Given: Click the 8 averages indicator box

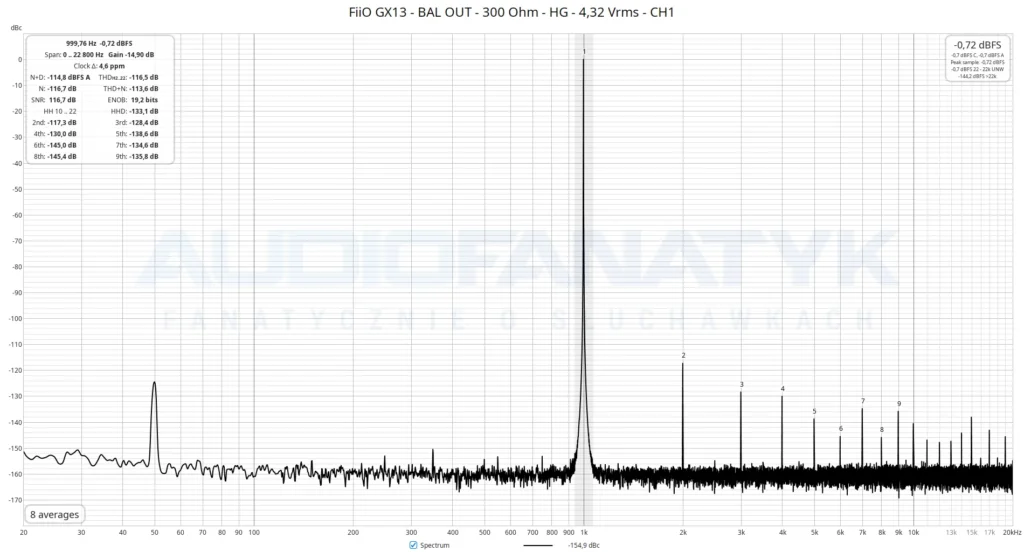Looking at the screenshot, I should pyautogui.click(x=54, y=514).
